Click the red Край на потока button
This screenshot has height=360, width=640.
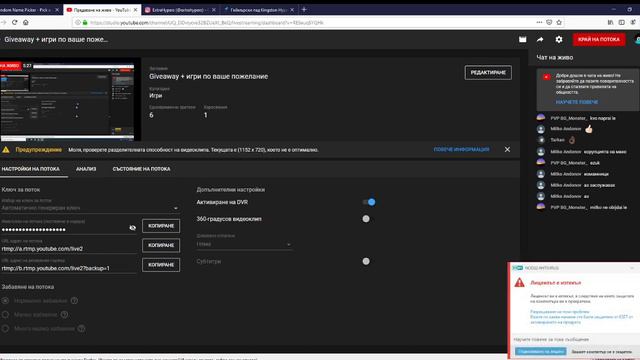click(x=598, y=40)
